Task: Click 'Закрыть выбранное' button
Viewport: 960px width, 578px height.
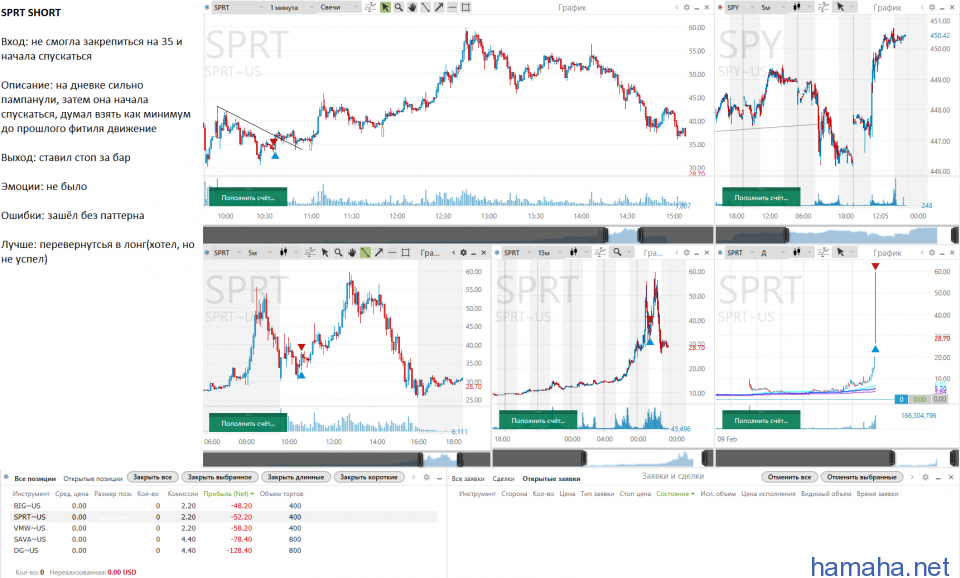Action: coord(219,477)
